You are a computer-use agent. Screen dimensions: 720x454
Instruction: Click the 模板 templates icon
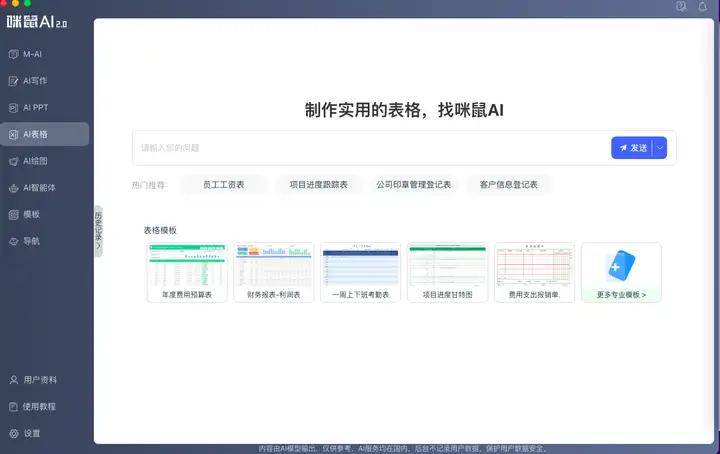pos(13,214)
